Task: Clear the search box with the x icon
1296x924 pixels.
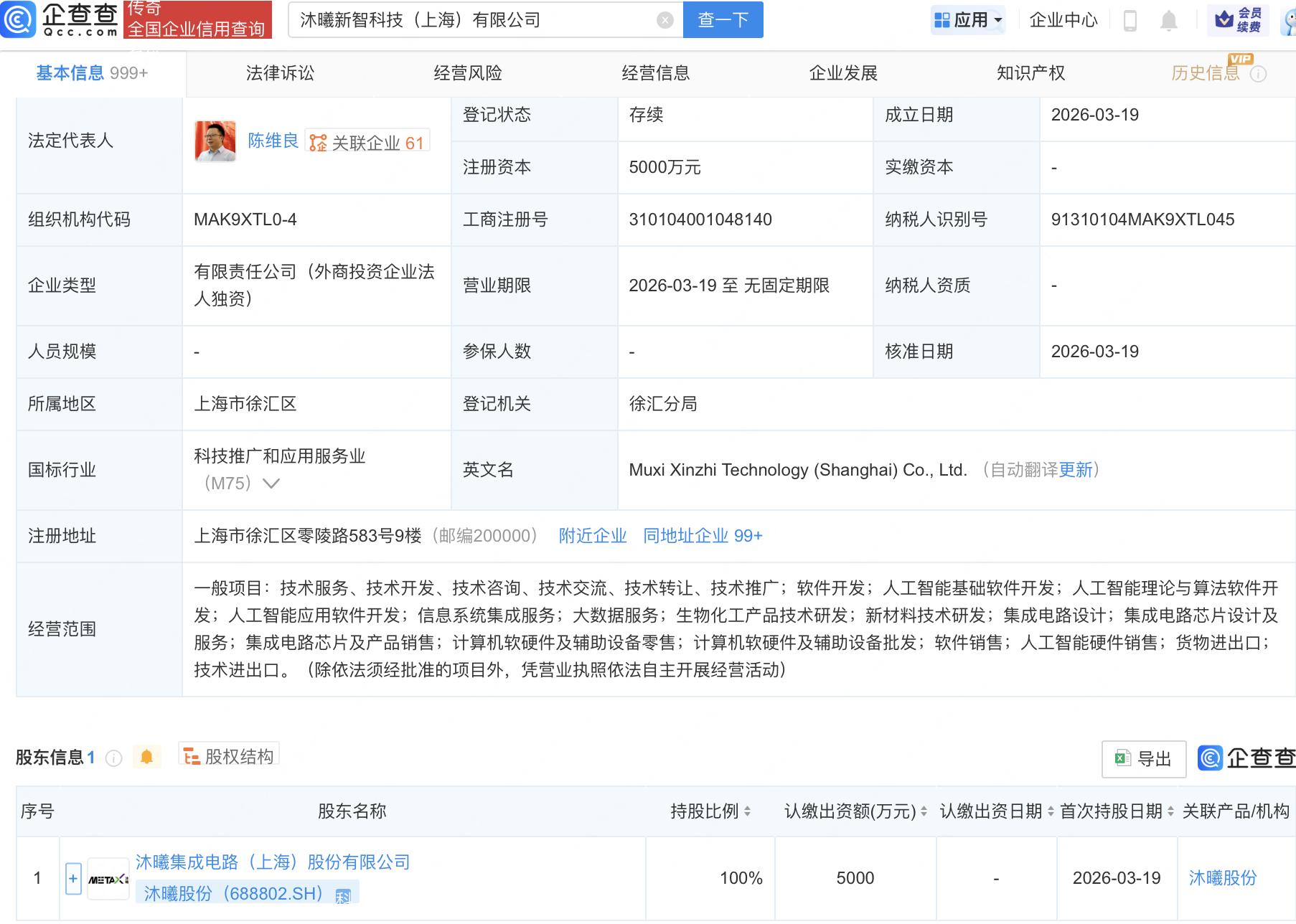Action: 665,19
